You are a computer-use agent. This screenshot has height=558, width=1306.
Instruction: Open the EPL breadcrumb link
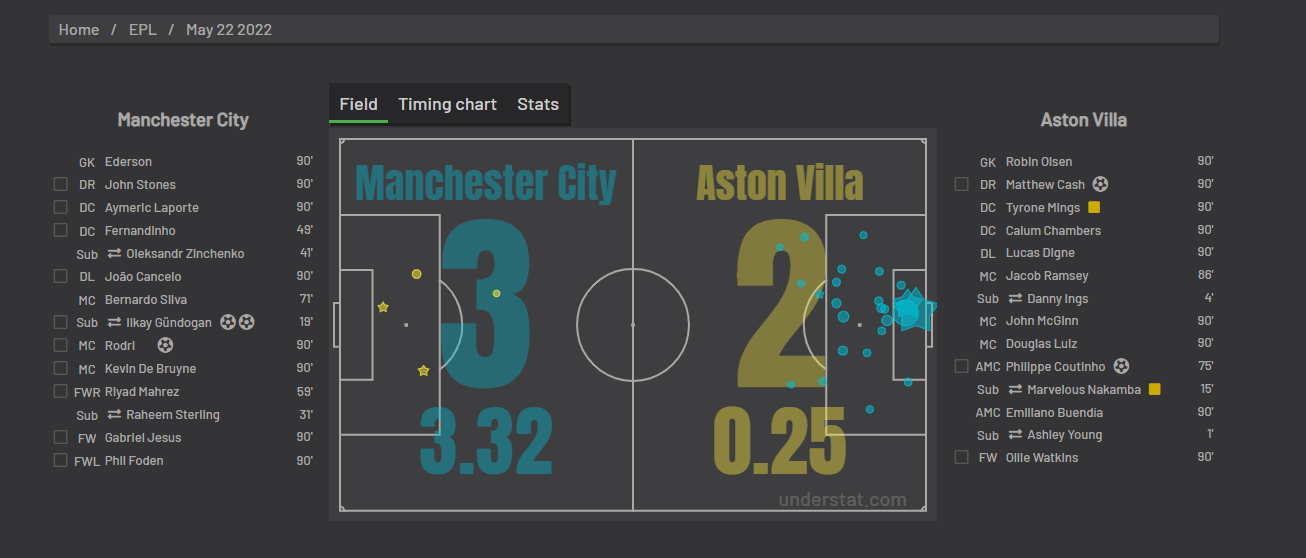[x=143, y=30]
